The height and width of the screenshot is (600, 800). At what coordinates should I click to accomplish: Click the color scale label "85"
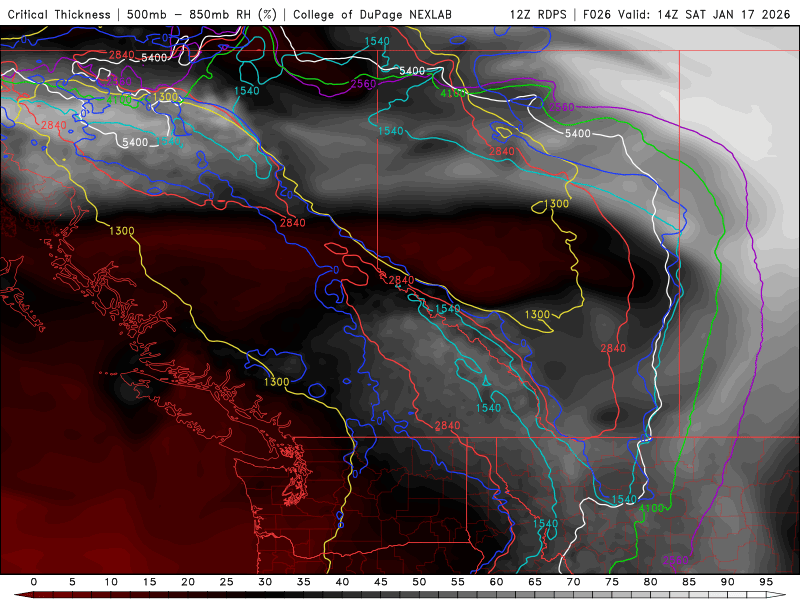pos(689,582)
